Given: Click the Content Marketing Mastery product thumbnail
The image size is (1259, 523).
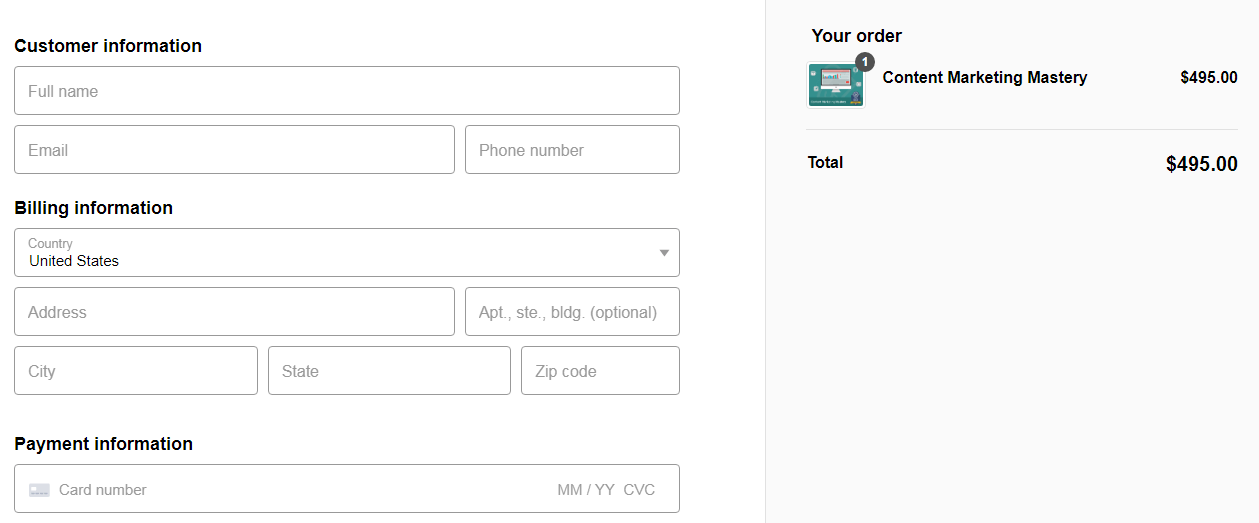Looking at the screenshot, I should pos(836,85).
